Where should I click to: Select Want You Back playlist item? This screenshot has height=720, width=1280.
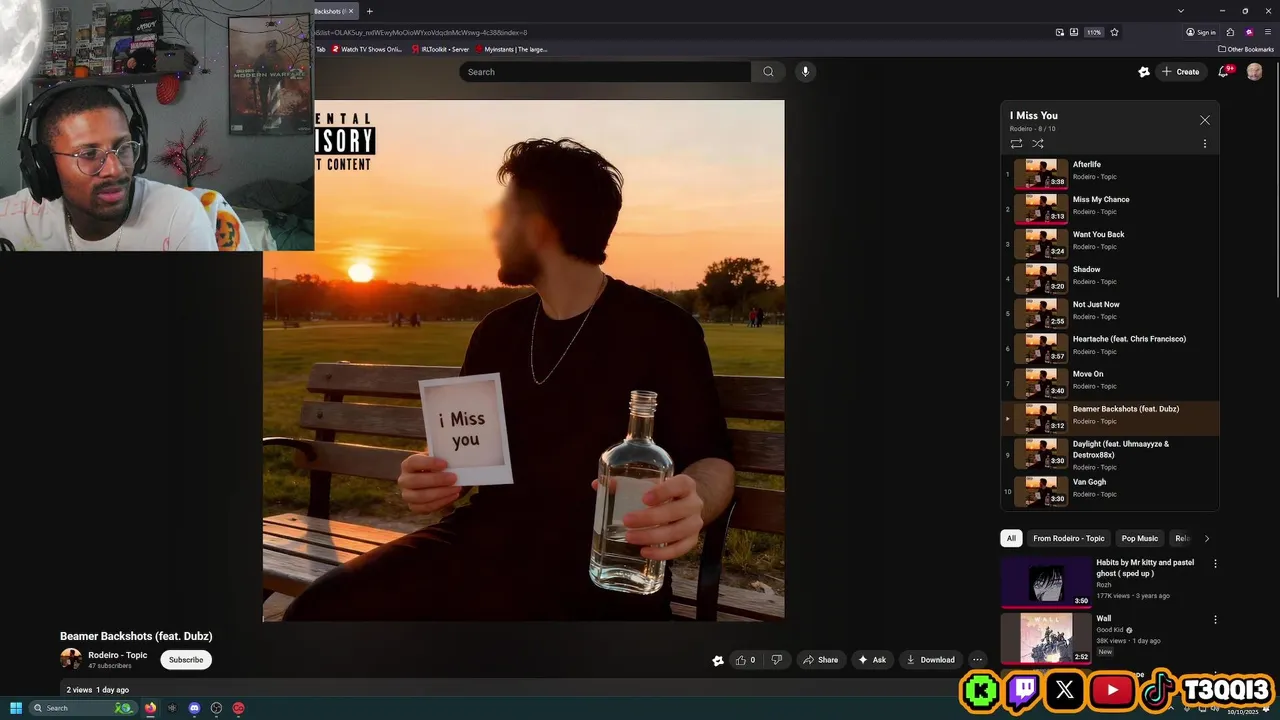point(1110,244)
